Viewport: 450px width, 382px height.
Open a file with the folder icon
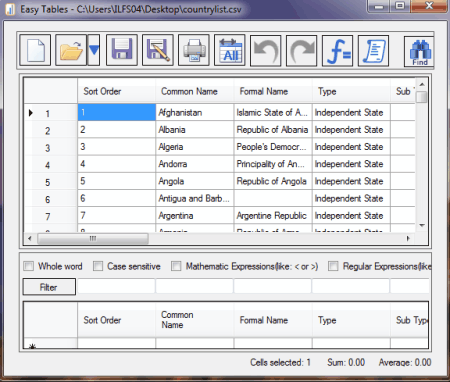click(71, 50)
